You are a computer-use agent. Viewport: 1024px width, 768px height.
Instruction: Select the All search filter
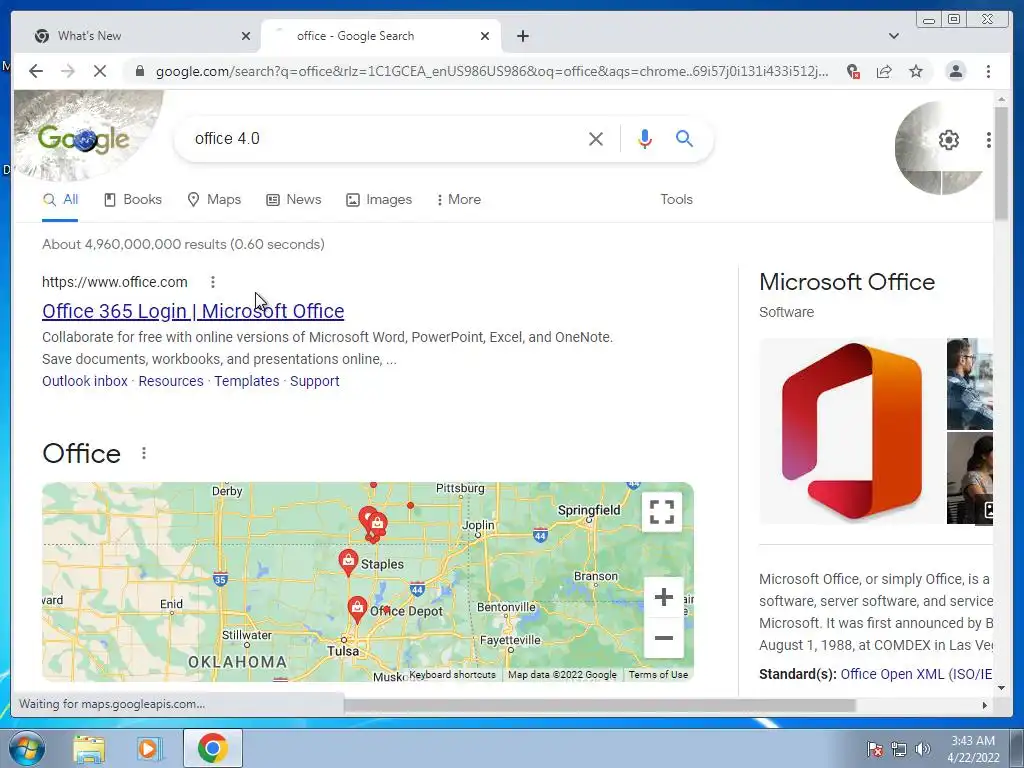(x=60, y=200)
